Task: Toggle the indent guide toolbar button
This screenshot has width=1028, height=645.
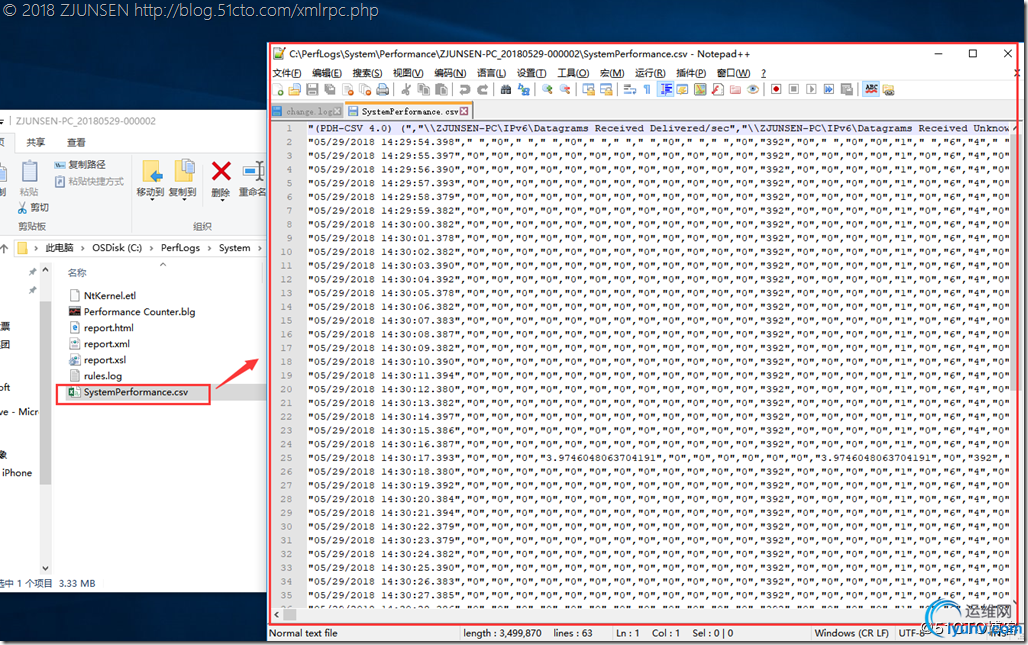Action: (665, 90)
